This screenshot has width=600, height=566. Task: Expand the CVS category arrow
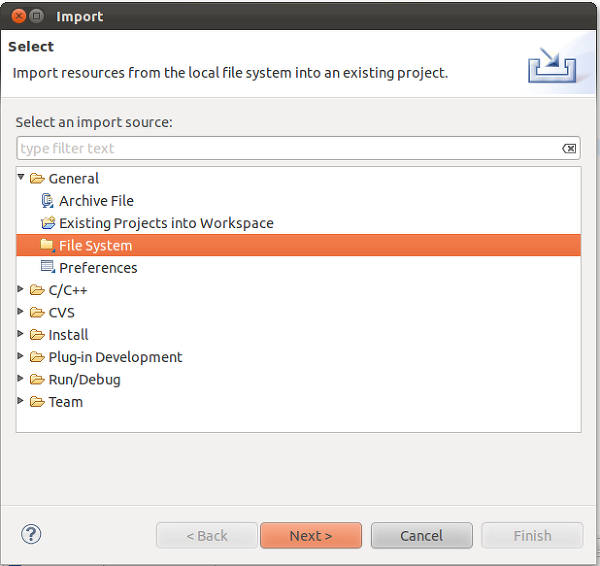coord(21,311)
